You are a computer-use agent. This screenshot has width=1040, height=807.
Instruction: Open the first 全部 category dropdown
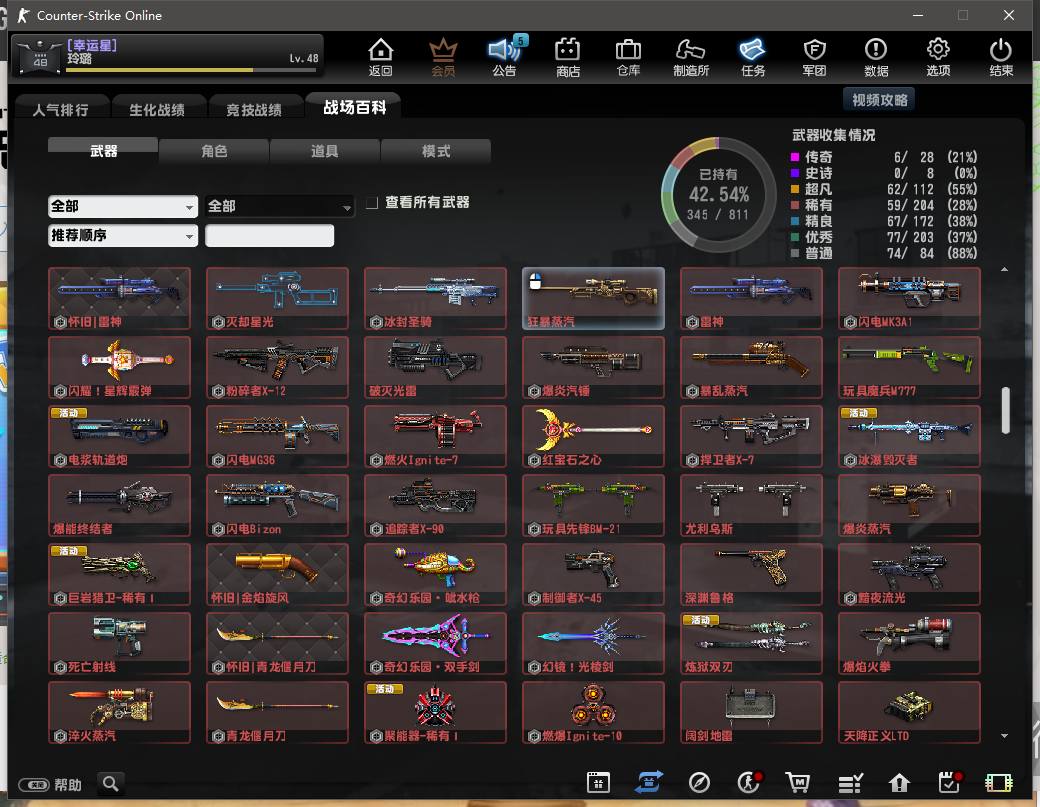[x=123, y=206]
